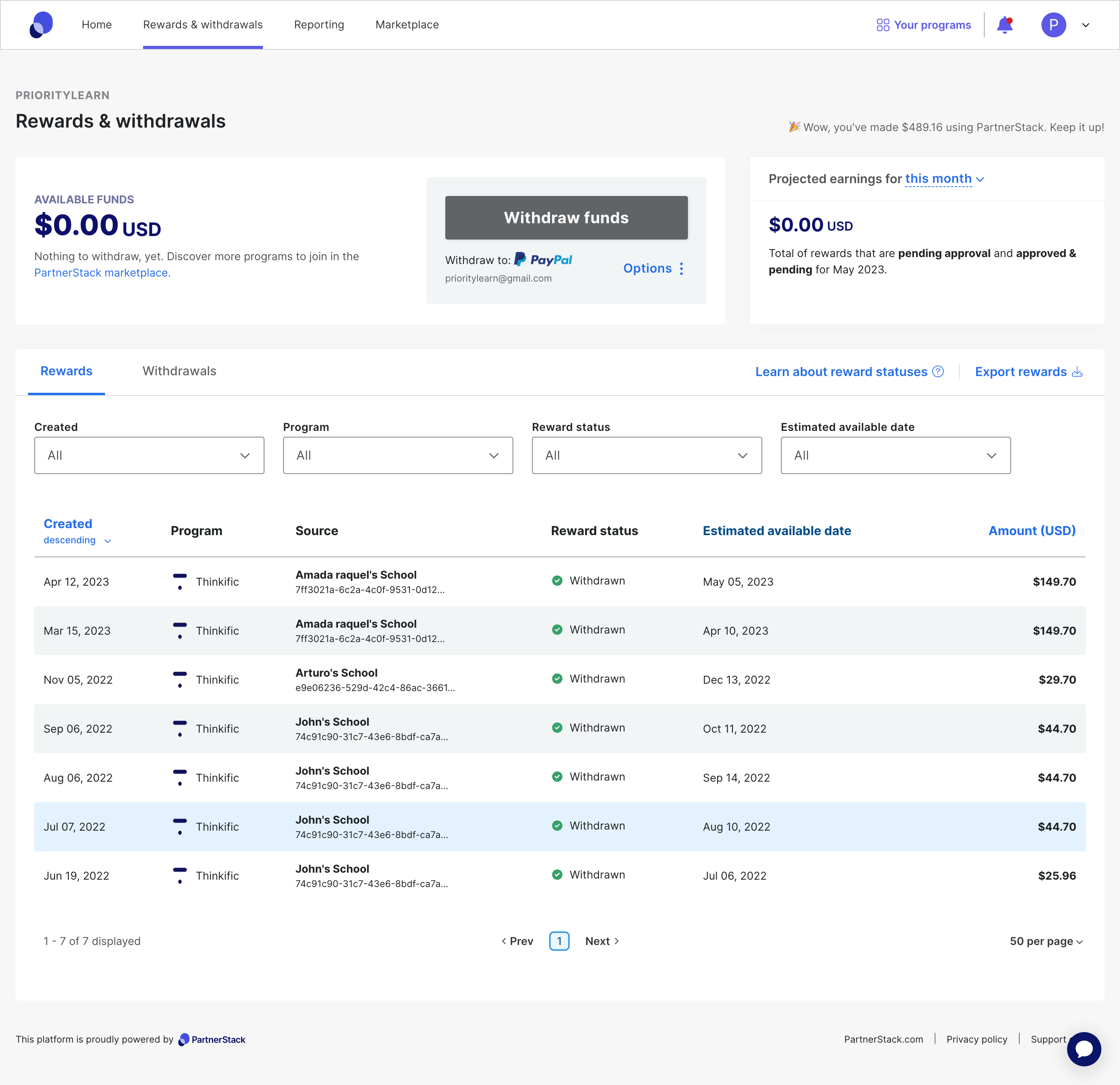Click Arturo's School source entry
1120x1085 pixels.
point(336,673)
